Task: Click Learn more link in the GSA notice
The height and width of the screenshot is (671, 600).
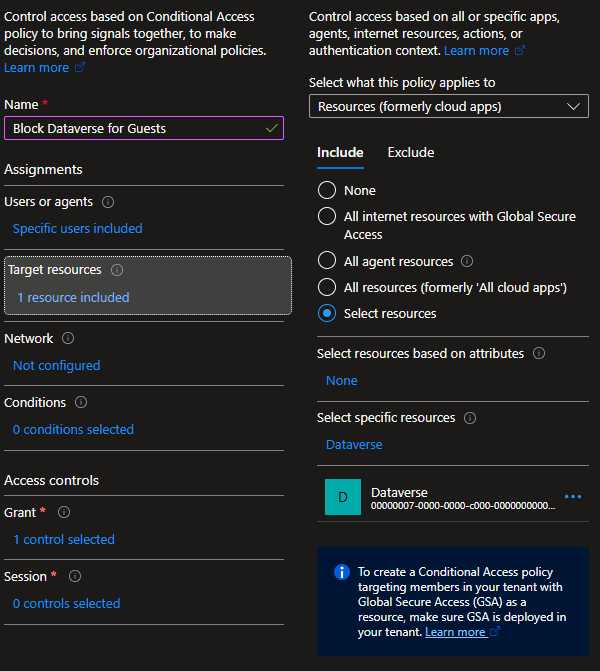Action: click(x=455, y=632)
